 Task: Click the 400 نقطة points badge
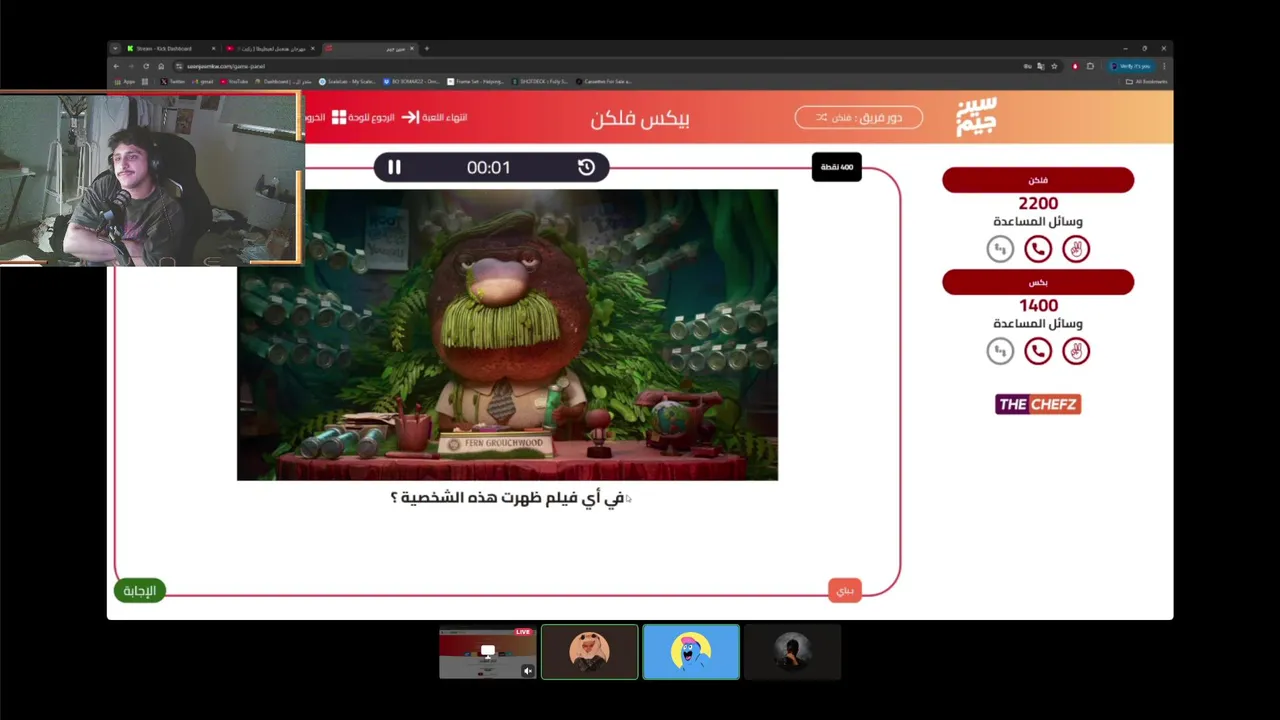(x=837, y=167)
